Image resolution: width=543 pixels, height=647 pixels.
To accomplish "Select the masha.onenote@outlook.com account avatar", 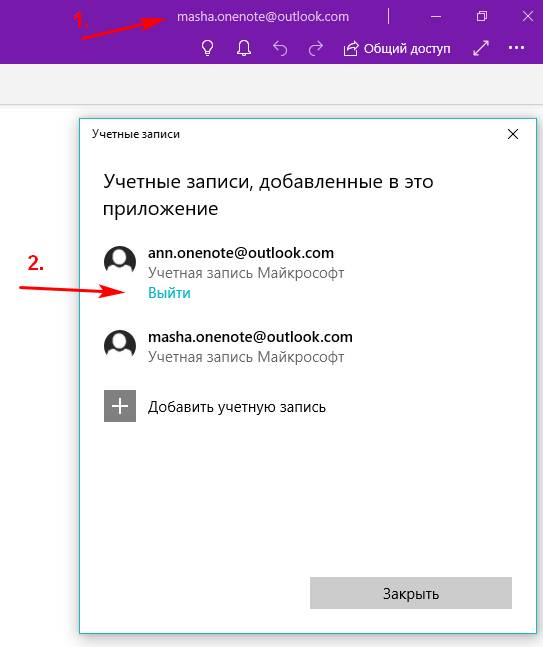I will click(x=120, y=344).
